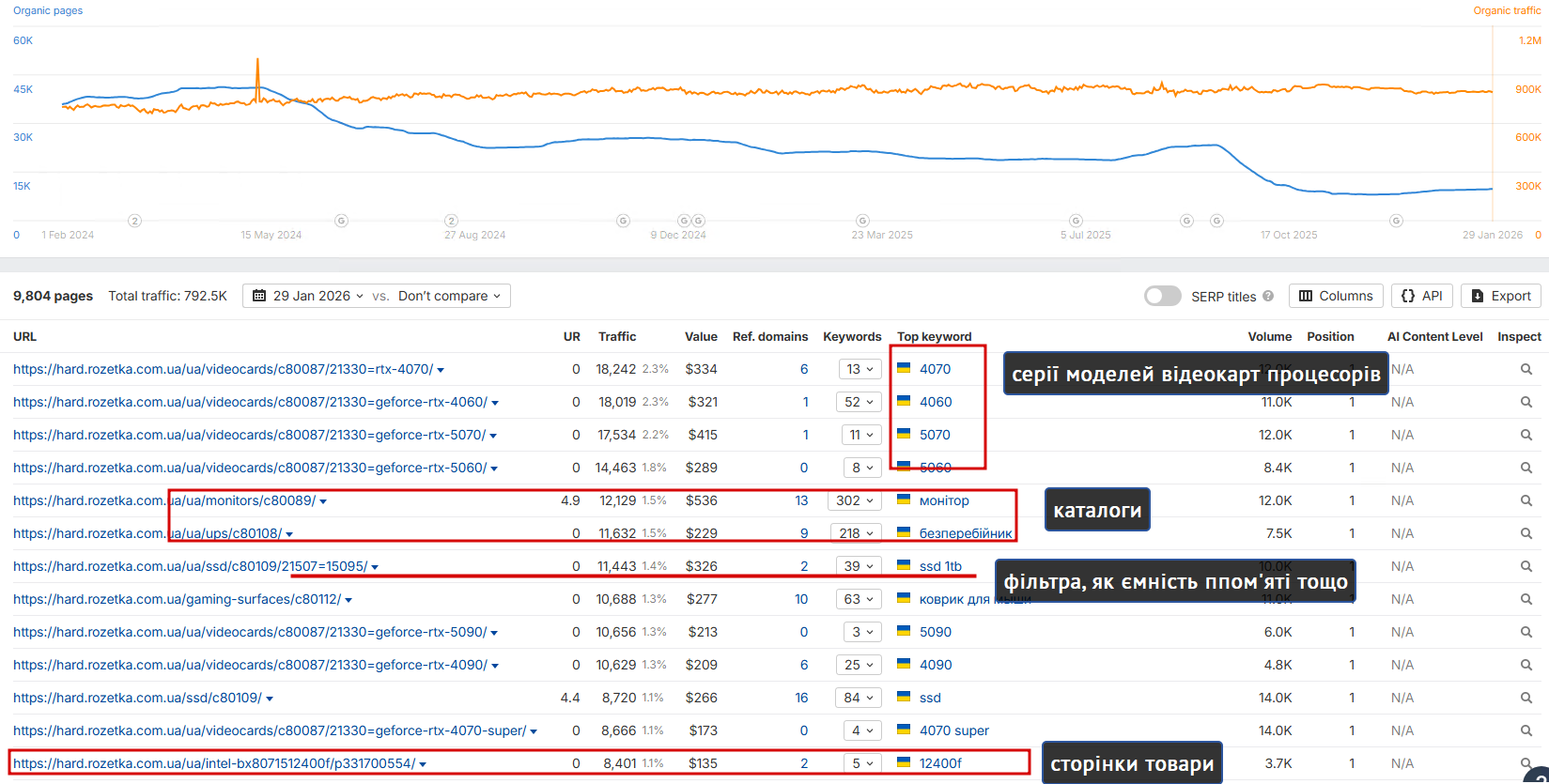Open the Columns settings
The height and width of the screenshot is (784, 1549).
coord(1336,296)
